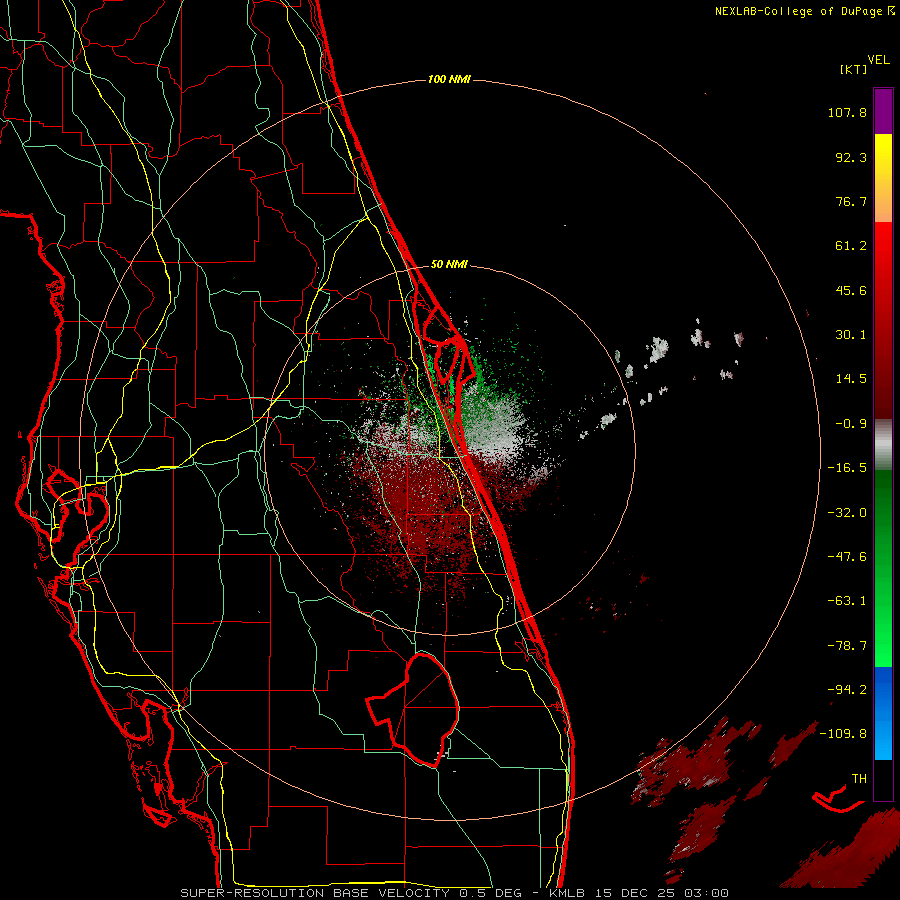Select the 14.5 velocity value
Viewport: 900px width, 900px height.
coord(851,379)
